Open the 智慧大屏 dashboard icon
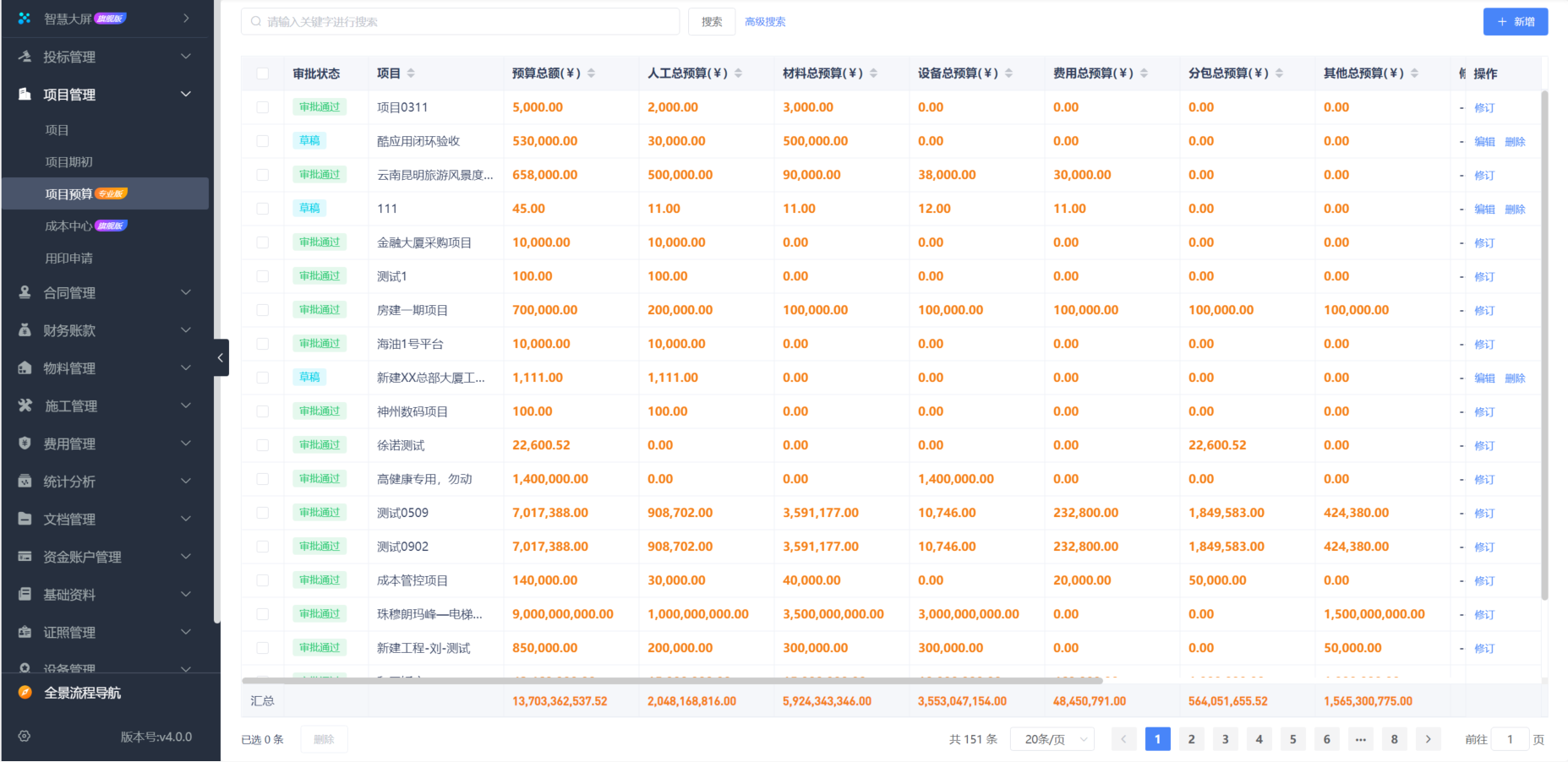 (x=23, y=18)
